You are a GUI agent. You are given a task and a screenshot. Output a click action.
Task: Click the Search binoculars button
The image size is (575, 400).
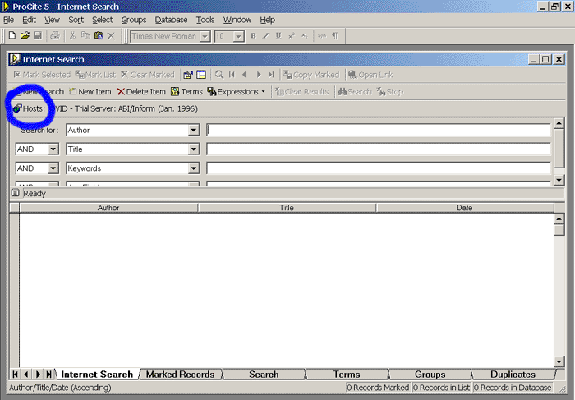point(355,92)
